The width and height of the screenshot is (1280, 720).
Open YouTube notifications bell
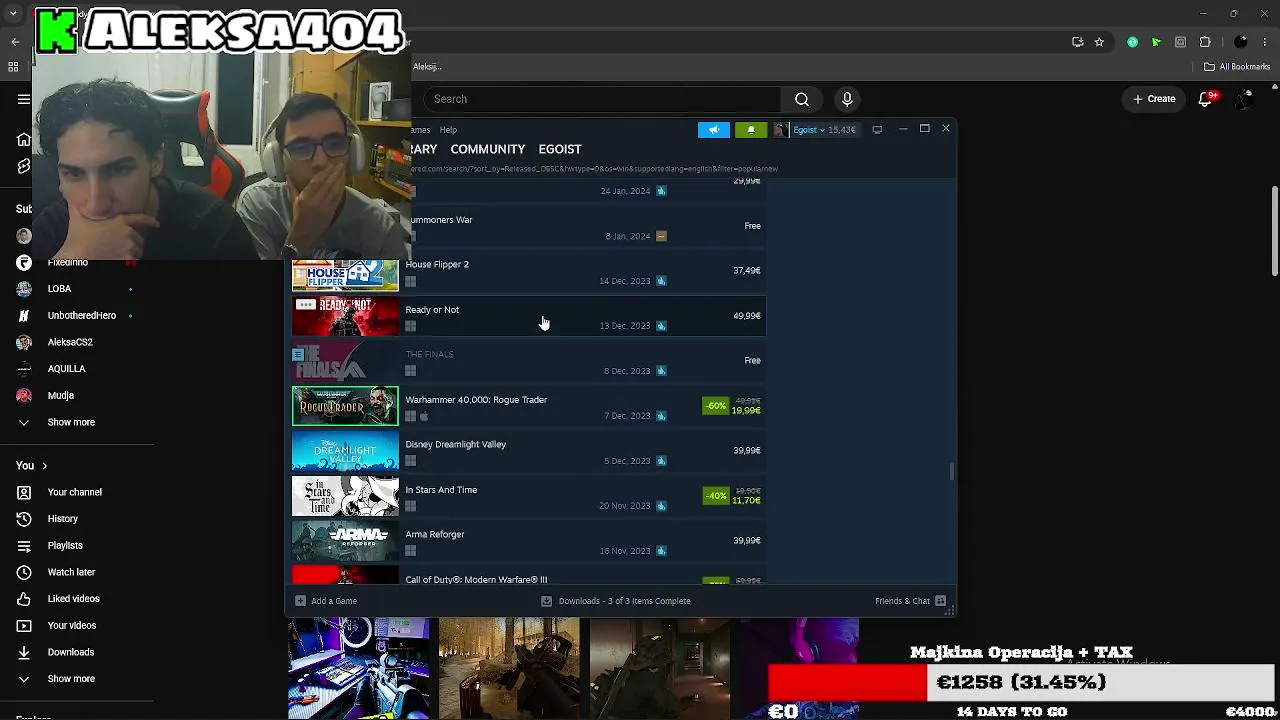[x=1205, y=99]
